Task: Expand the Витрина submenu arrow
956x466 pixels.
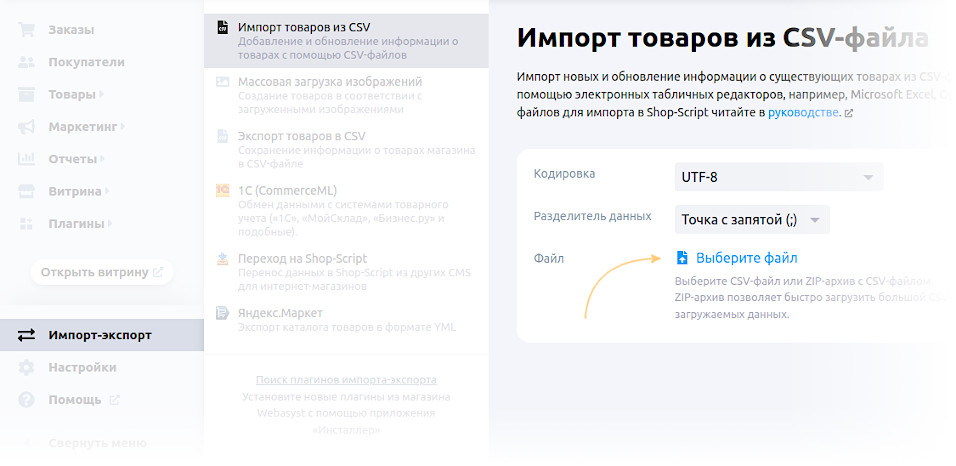Action: tap(107, 192)
